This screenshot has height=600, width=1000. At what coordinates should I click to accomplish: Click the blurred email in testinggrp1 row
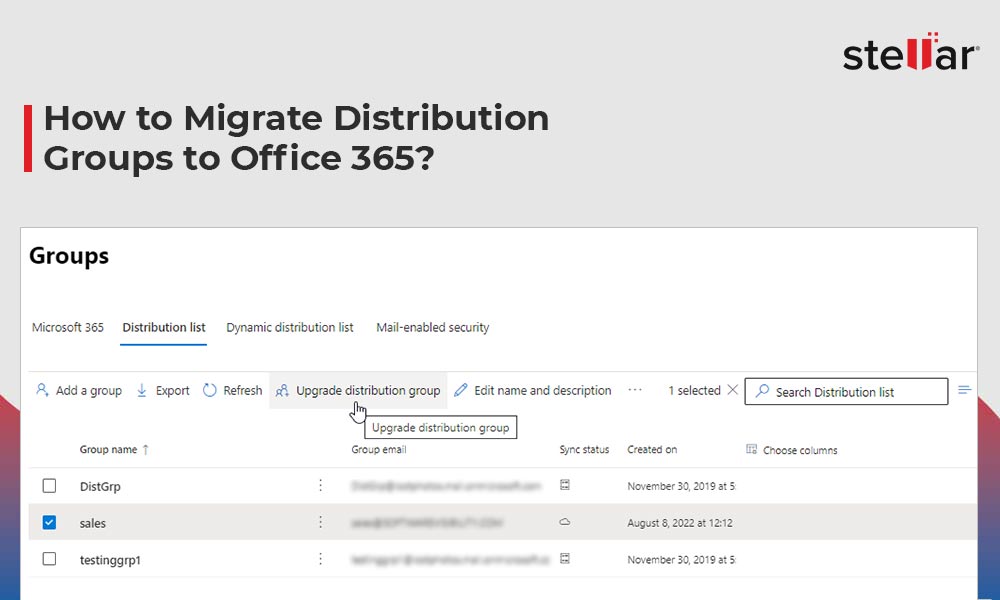449,560
